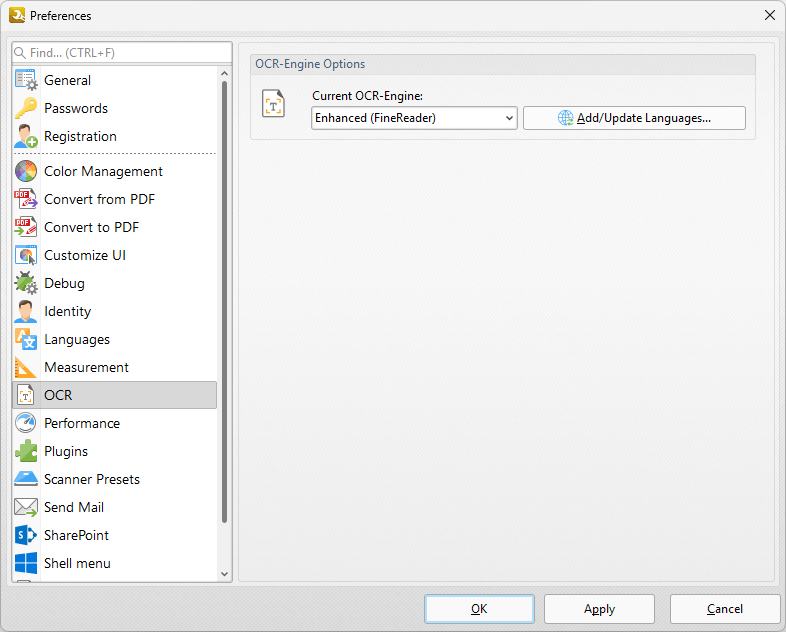Viewport: 786px width, 632px height.
Task: Click the Convert from PDF icon
Action: click(x=26, y=199)
